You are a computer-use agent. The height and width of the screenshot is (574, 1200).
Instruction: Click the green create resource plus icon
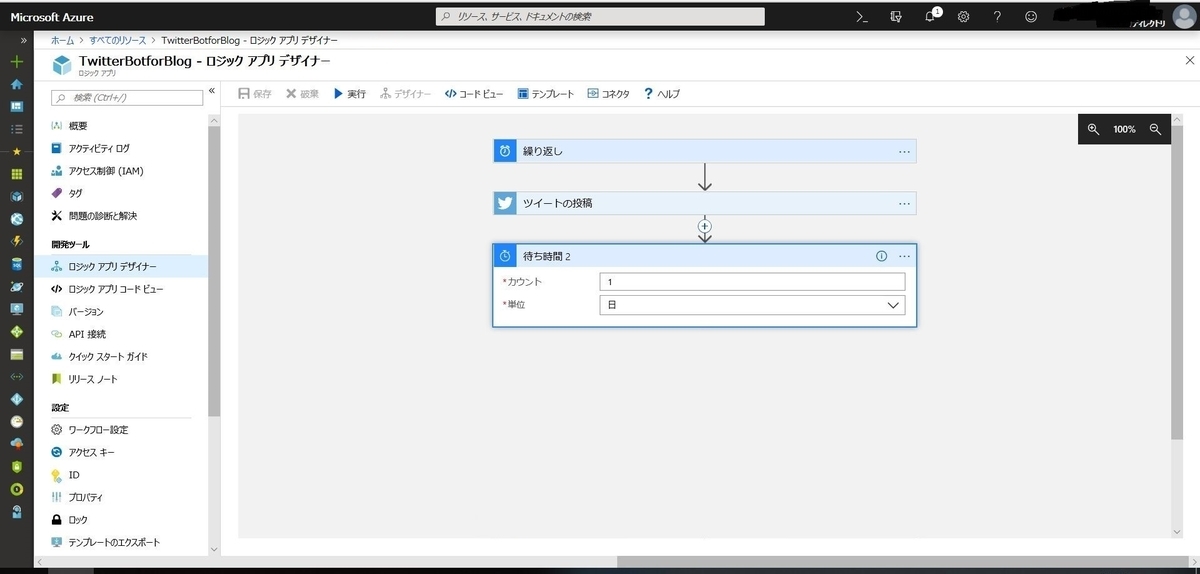(16, 62)
